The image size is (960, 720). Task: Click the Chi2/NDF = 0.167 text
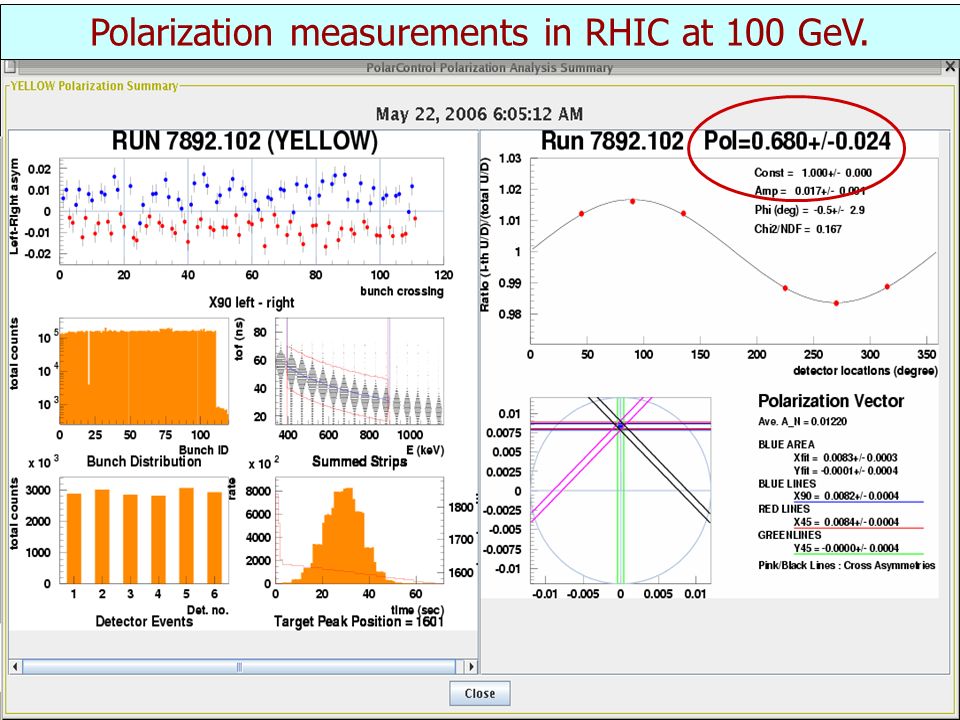point(798,229)
